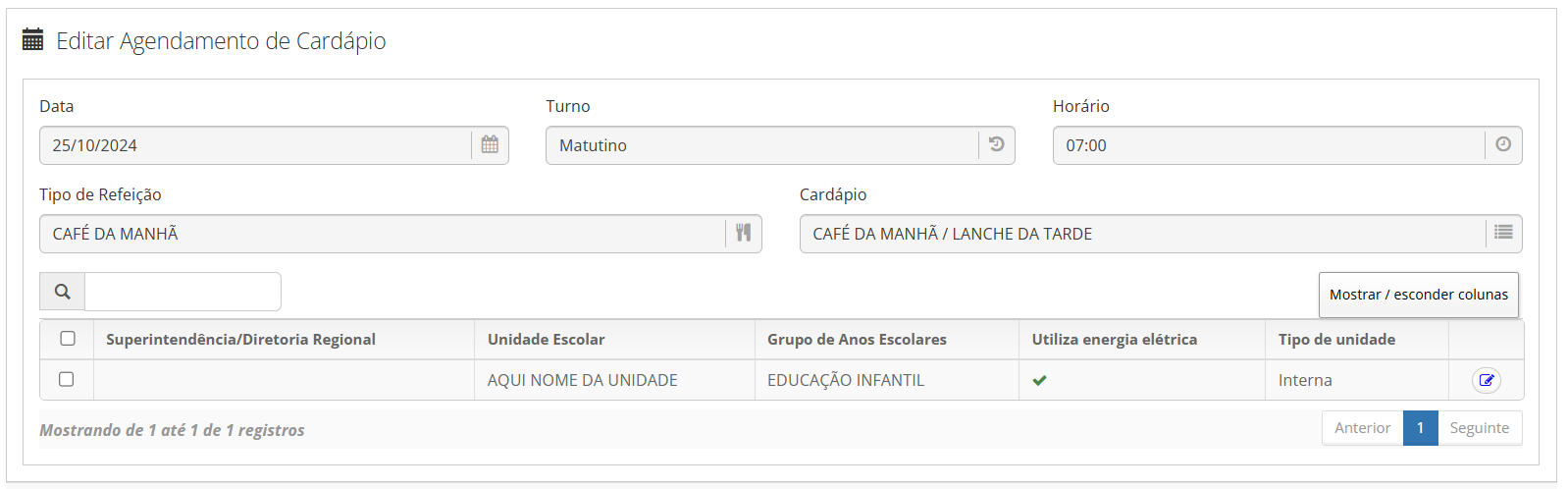1568x489 pixels.
Task: Focus the table search input box
Action: coord(183,292)
